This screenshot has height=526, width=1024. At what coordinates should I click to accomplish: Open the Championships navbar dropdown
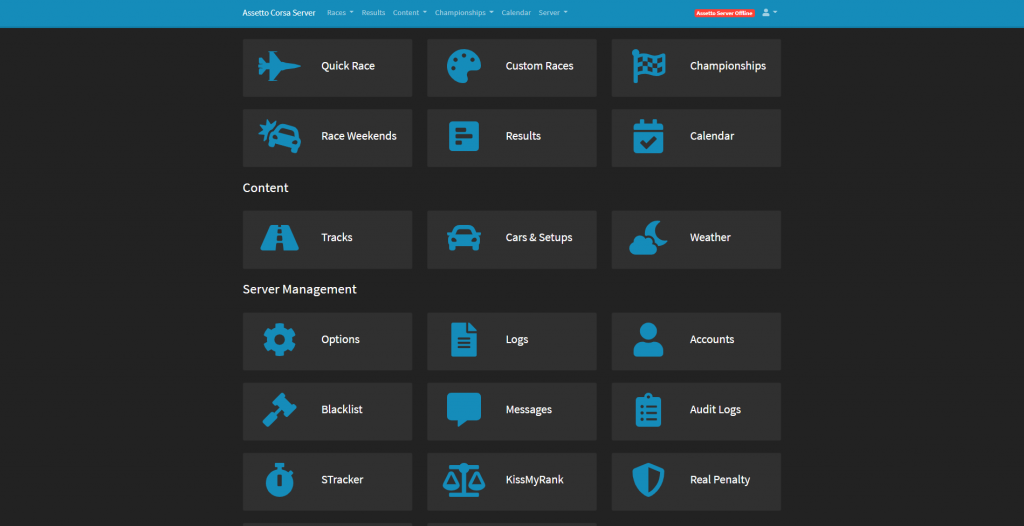(x=464, y=12)
